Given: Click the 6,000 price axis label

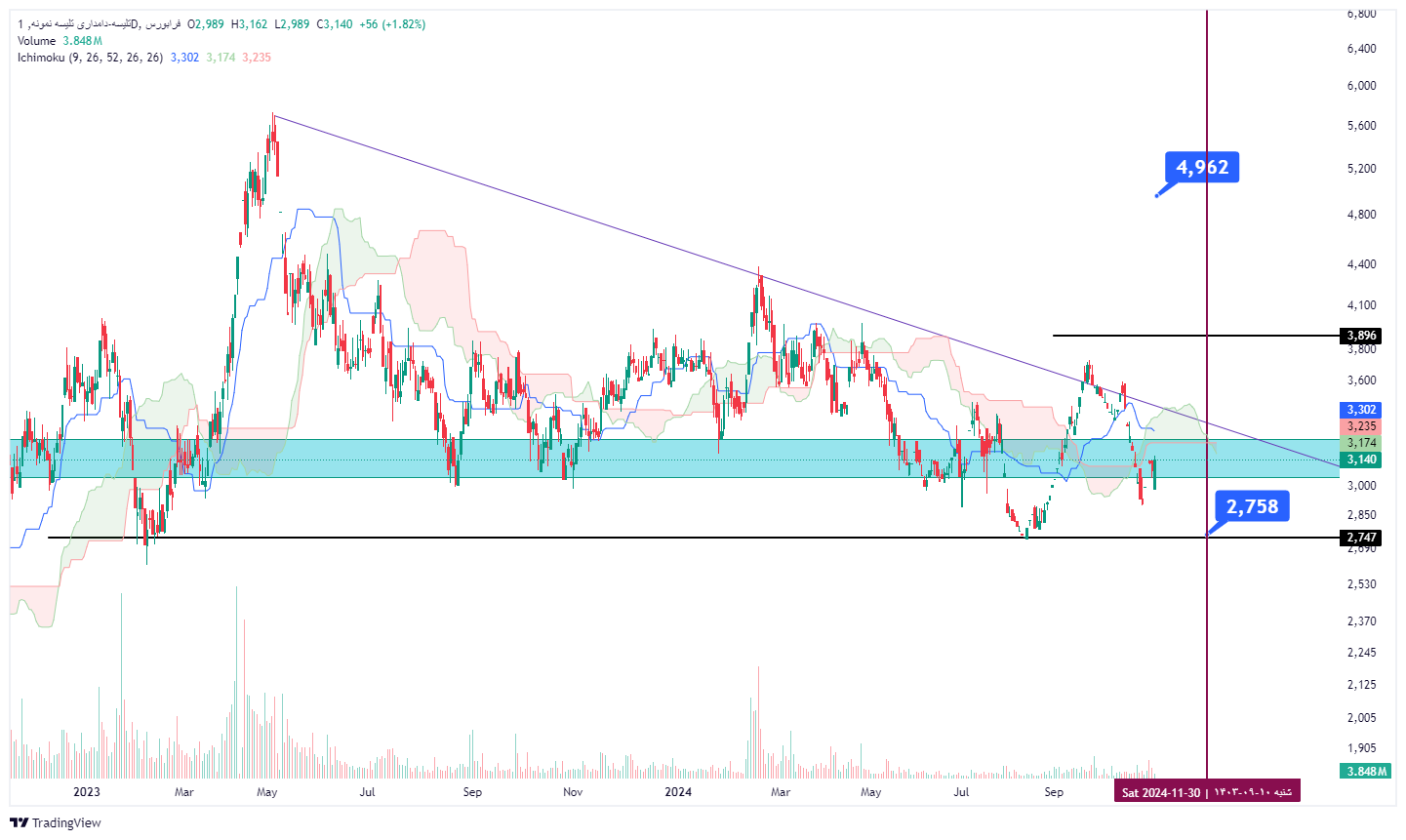Looking at the screenshot, I should pos(1361,86).
